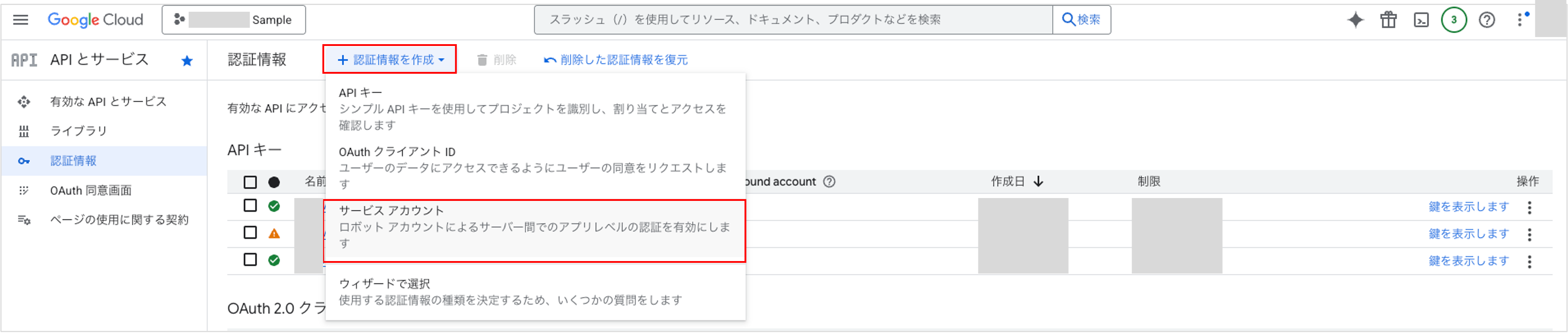Click the 認証情報 page title
The height and width of the screenshot is (333, 1568).
(257, 60)
